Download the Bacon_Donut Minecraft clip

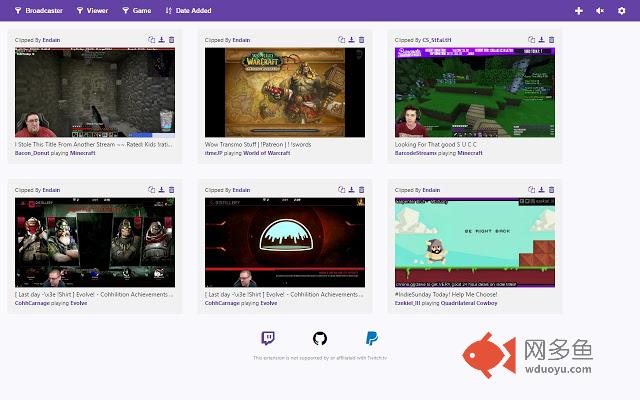tap(162, 40)
